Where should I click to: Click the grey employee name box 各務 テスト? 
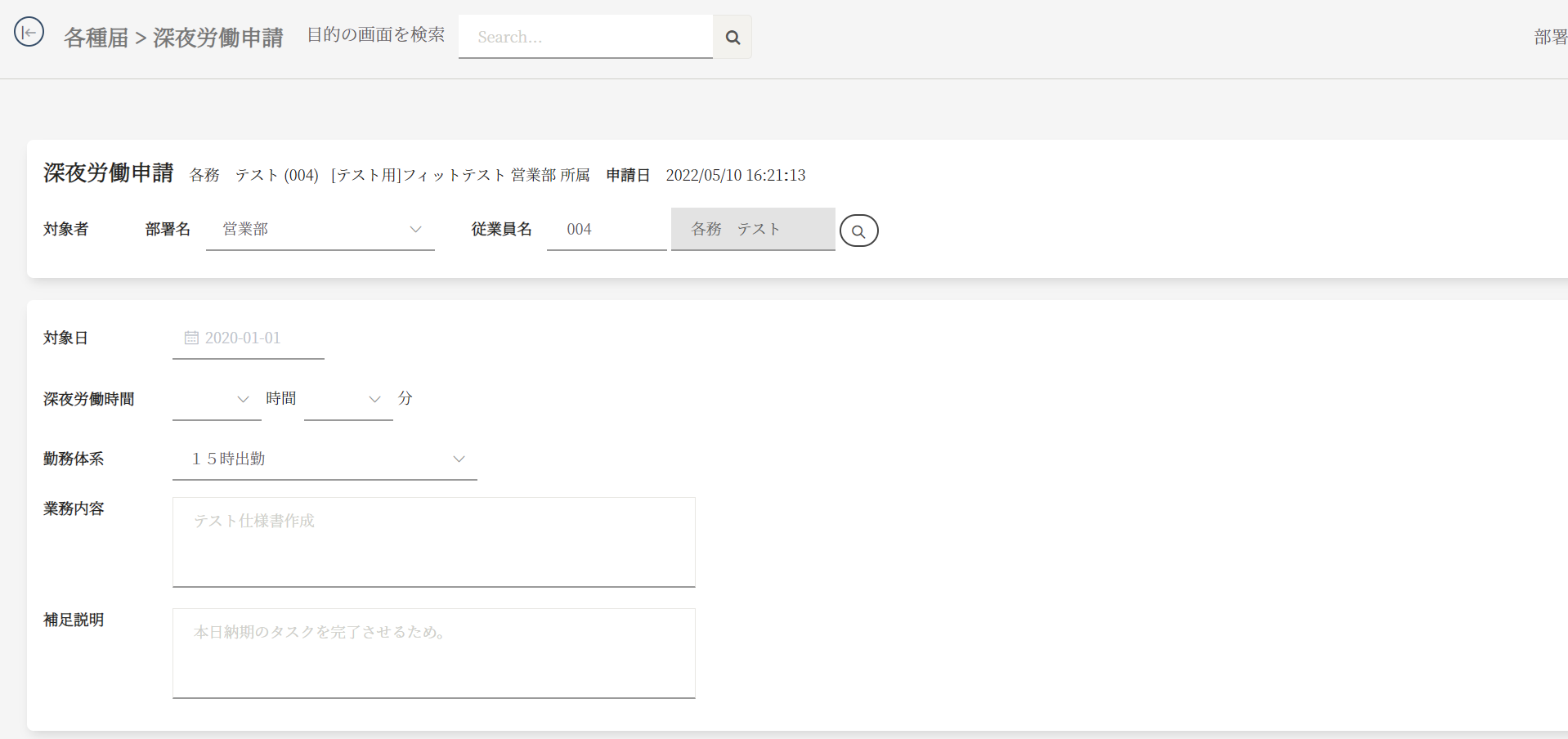click(752, 230)
